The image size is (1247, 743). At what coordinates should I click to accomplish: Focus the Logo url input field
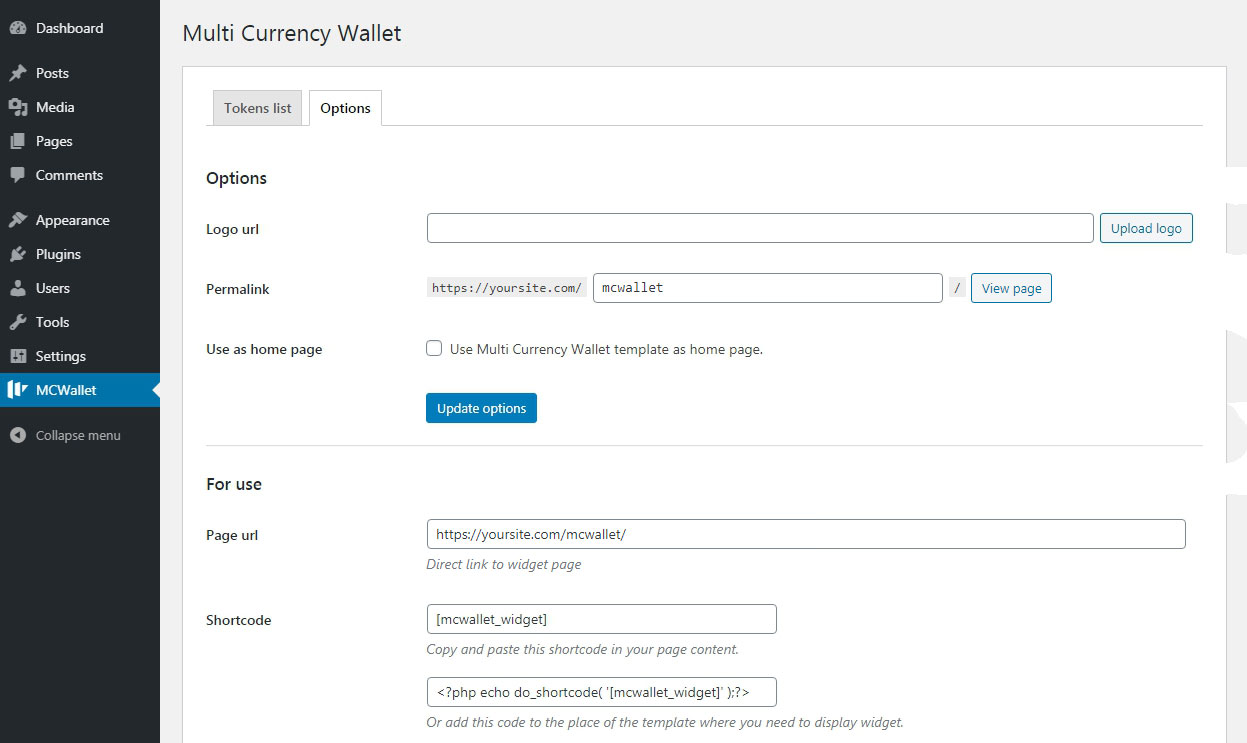[x=760, y=228]
